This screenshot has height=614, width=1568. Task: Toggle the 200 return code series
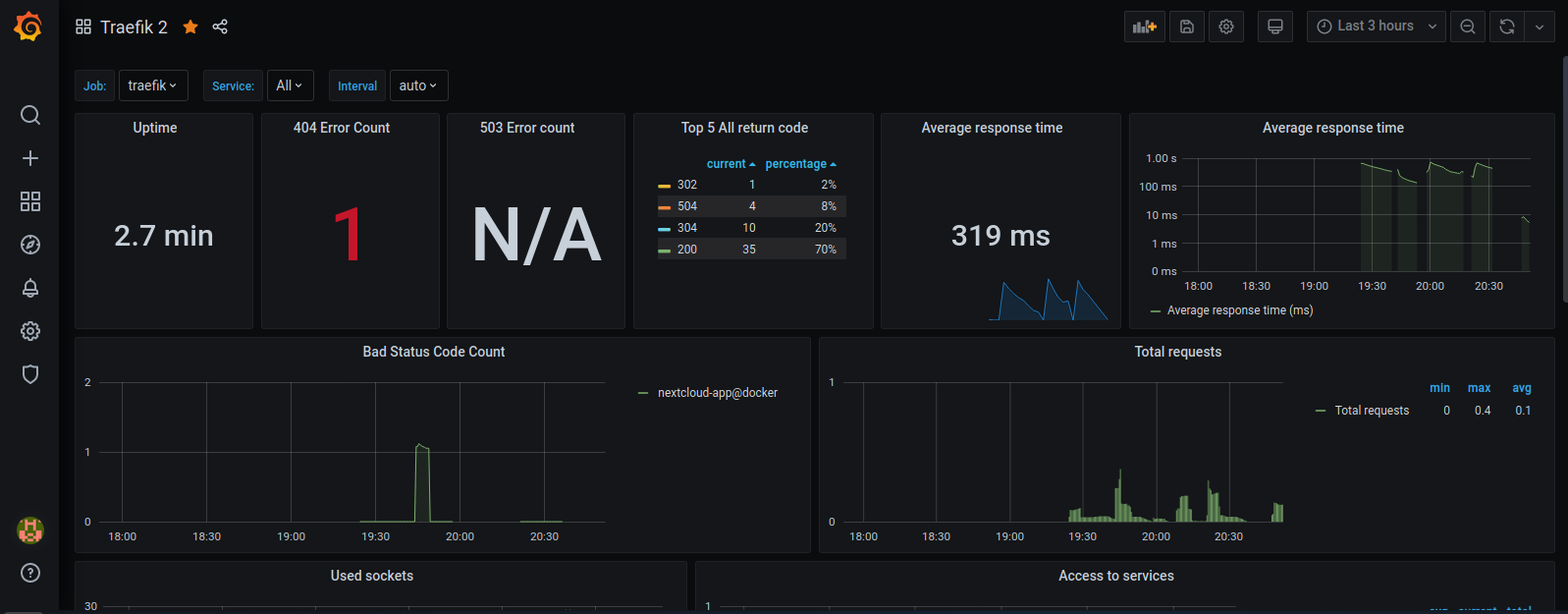pyautogui.click(x=687, y=250)
